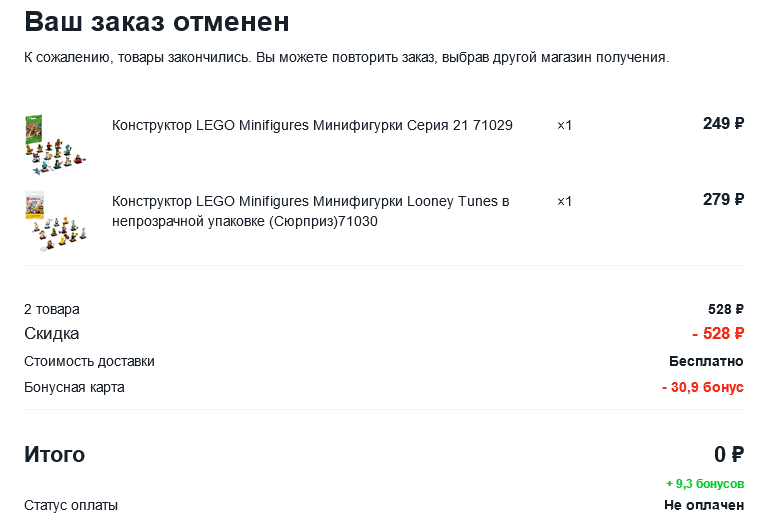Viewport: 769px width, 532px height.
Task: Open the LEGO Minifigures Серия 21 71029 title
Action: [x=312, y=126]
